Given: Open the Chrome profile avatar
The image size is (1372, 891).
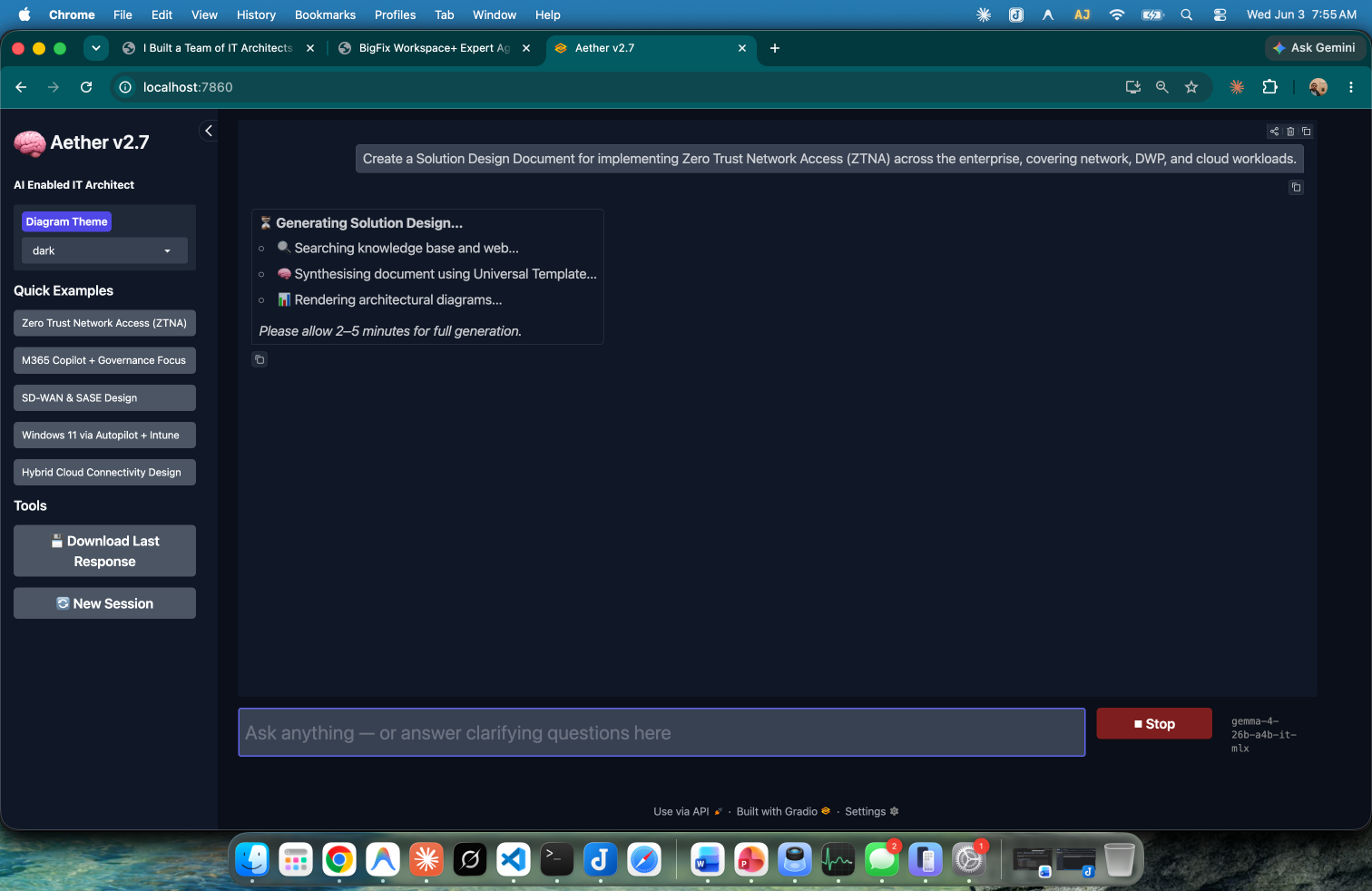Looking at the screenshot, I should click(x=1318, y=87).
